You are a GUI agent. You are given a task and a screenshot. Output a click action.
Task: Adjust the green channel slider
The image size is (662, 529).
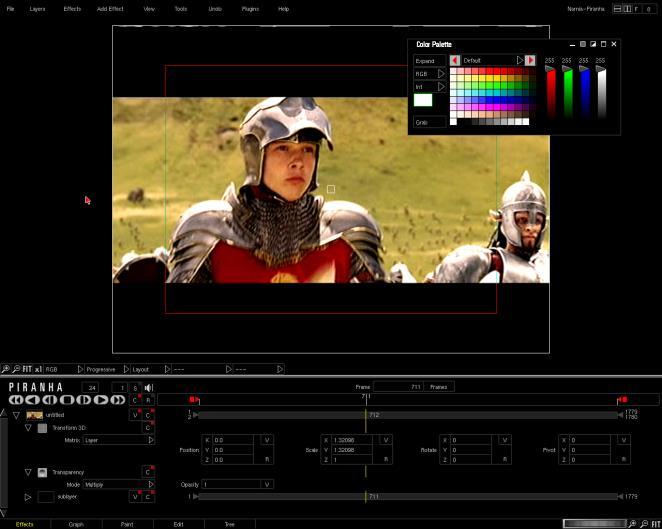[x=568, y=91]
